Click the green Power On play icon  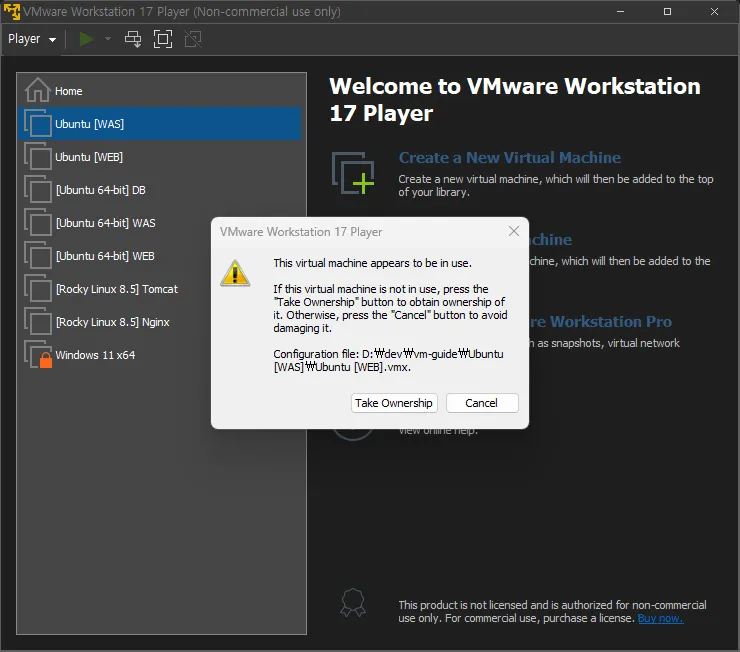[86, 39]
